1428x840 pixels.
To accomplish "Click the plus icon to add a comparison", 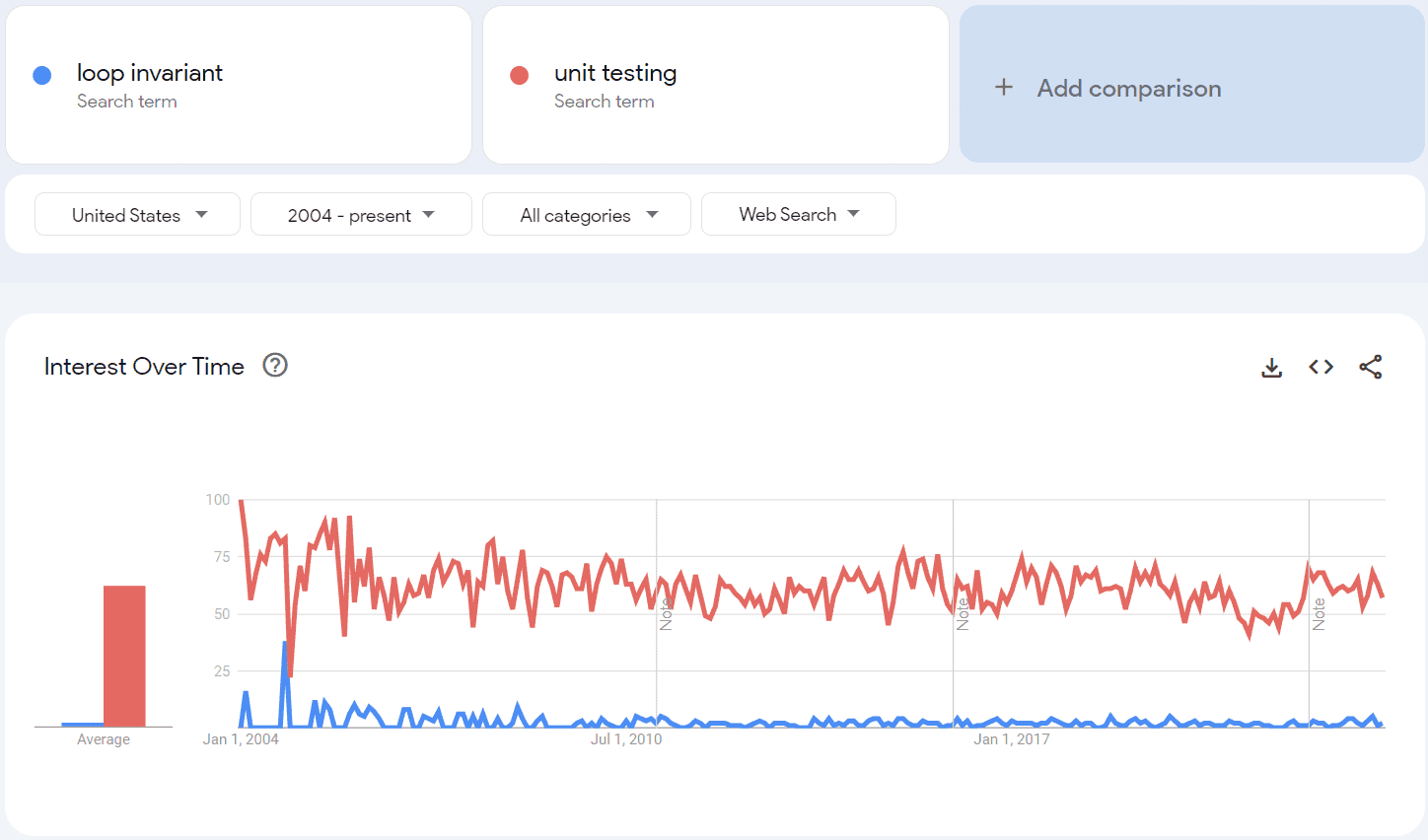I will click(1004, 88).
